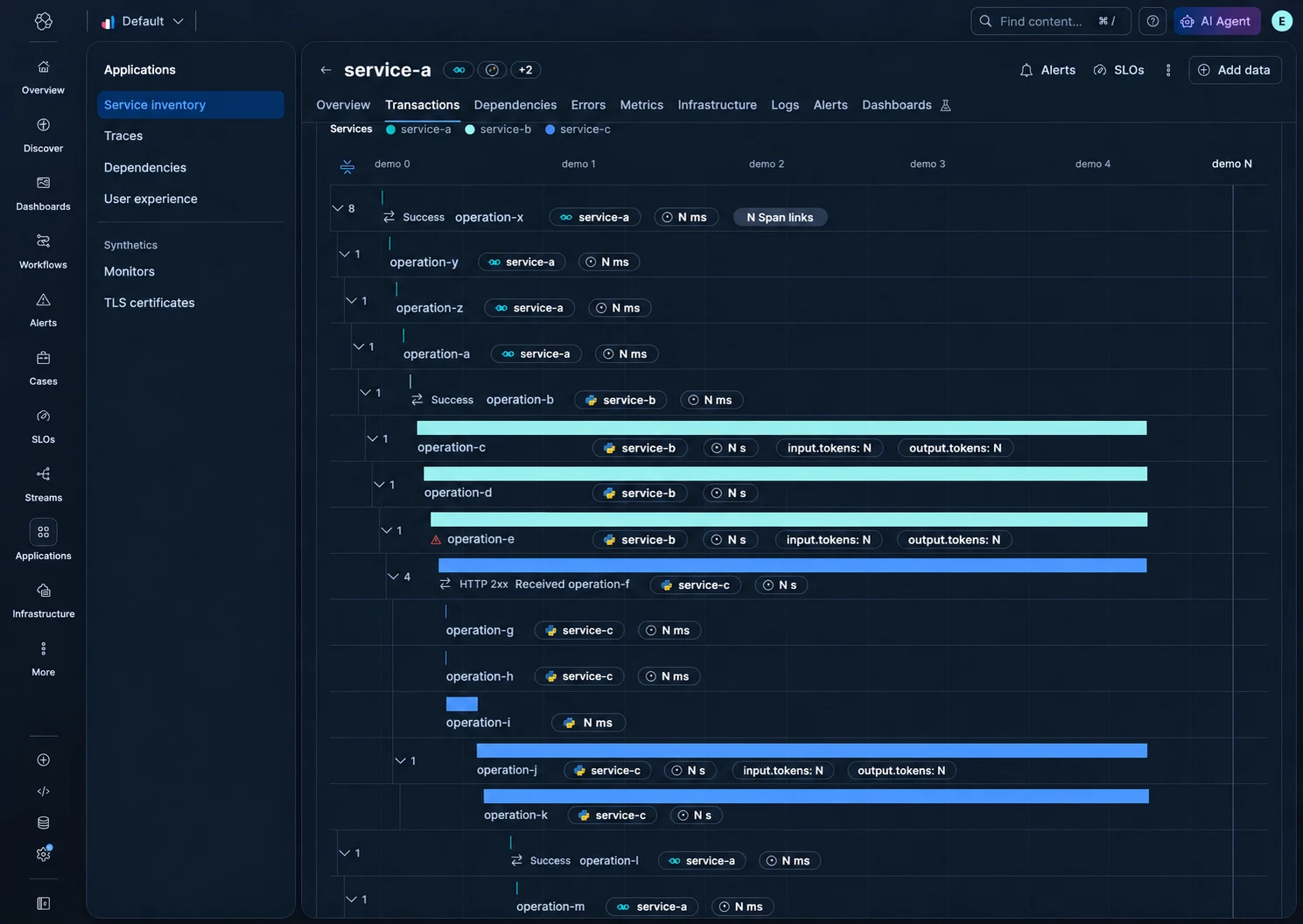Image resolution: width=1303 pixels, height=924 pixels.
Task: Open Workflows from the sidebar
Action: (43, 252)
